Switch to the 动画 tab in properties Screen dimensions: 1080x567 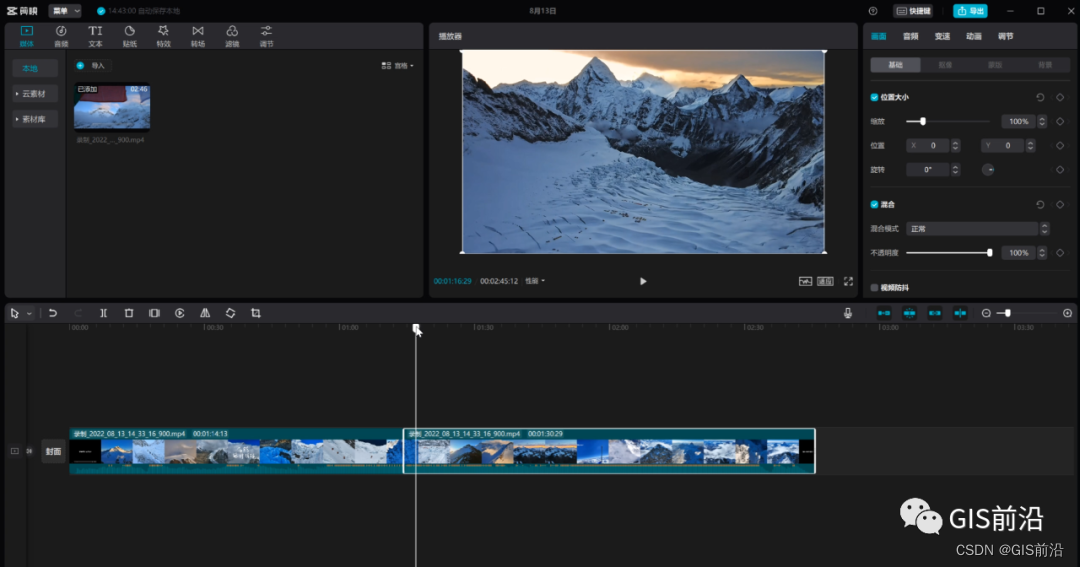[x=973, y=36]
